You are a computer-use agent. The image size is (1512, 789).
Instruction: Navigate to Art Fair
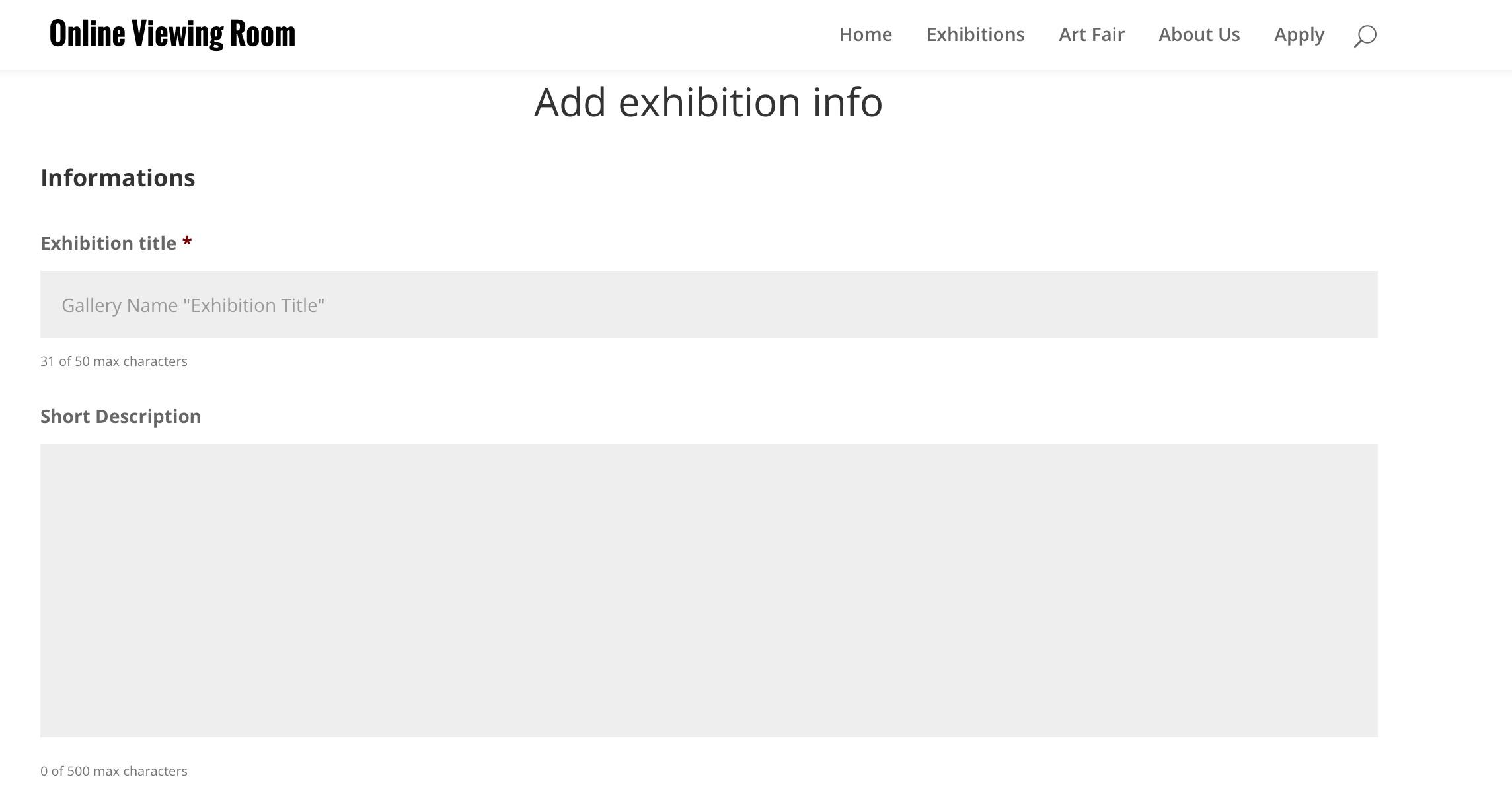pos(1092,34)
